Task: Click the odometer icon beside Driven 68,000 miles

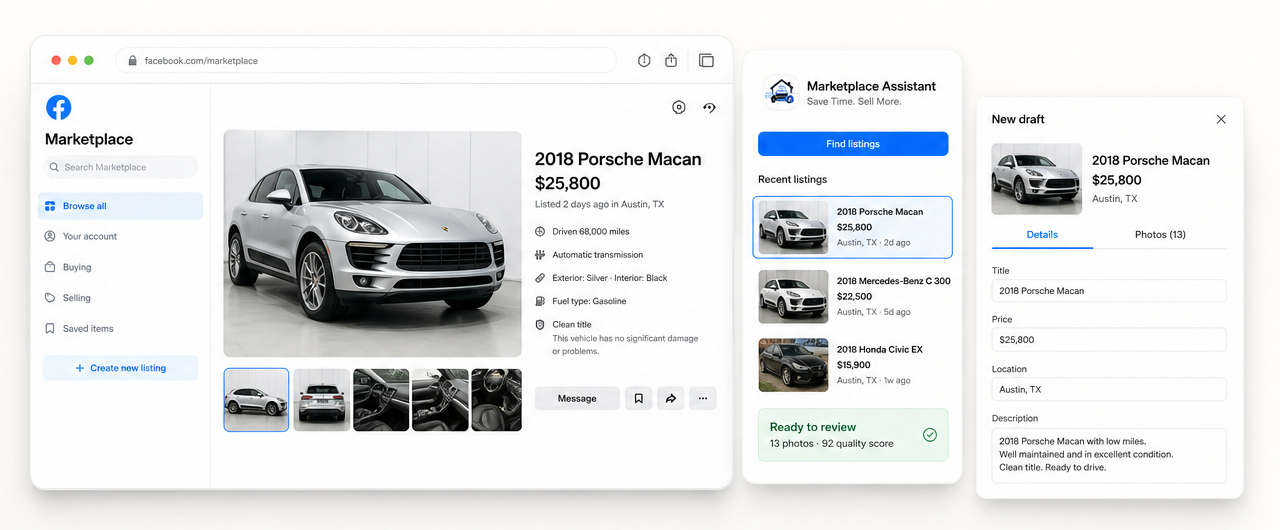Action: (x=540, y=231)
